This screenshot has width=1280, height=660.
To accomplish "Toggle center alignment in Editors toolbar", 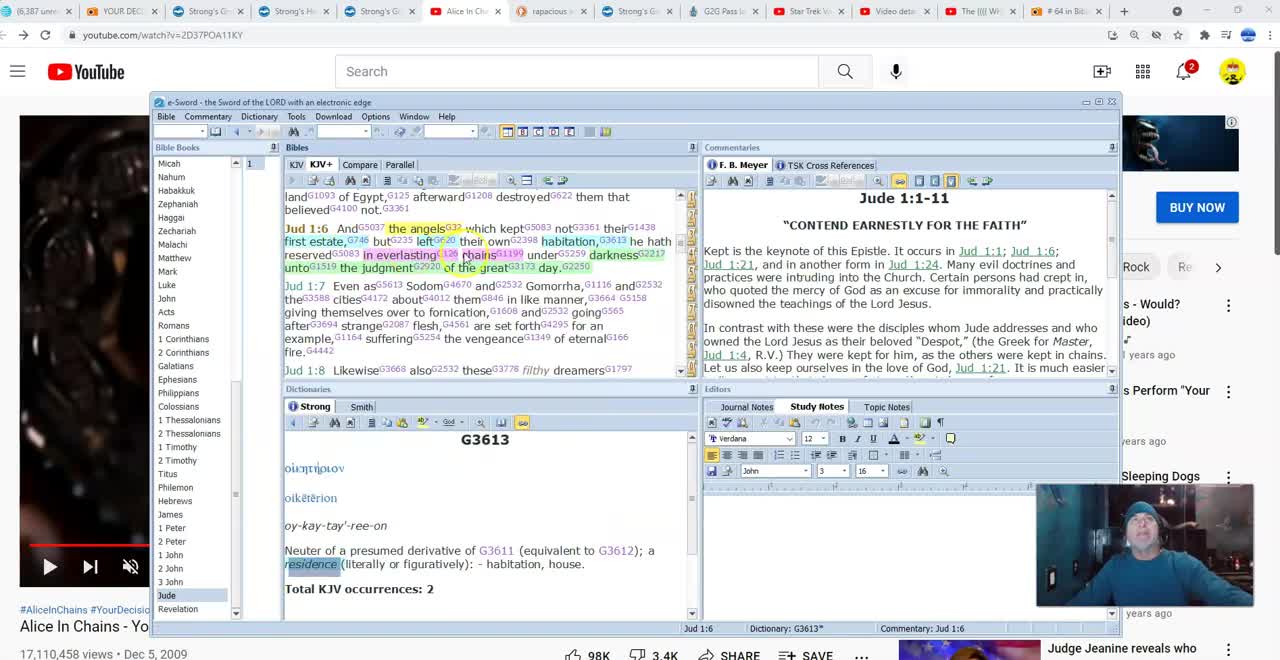I will pos(727,455).
